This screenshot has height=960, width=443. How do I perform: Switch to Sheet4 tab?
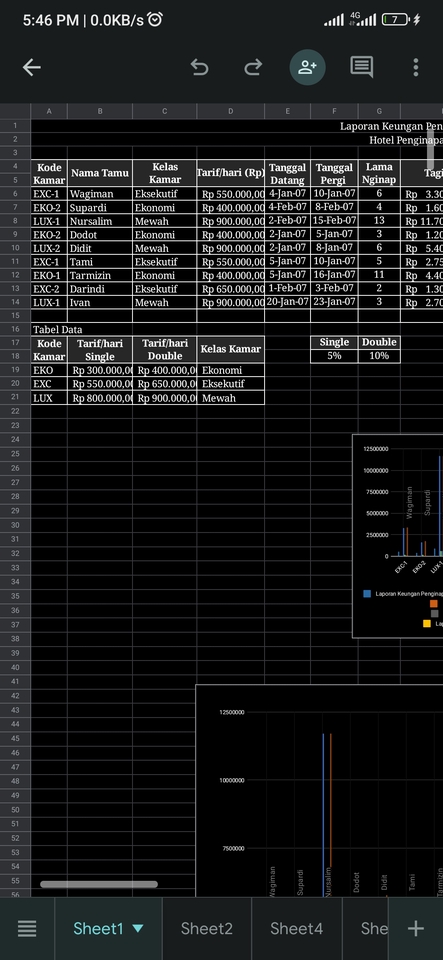point(297,929)
